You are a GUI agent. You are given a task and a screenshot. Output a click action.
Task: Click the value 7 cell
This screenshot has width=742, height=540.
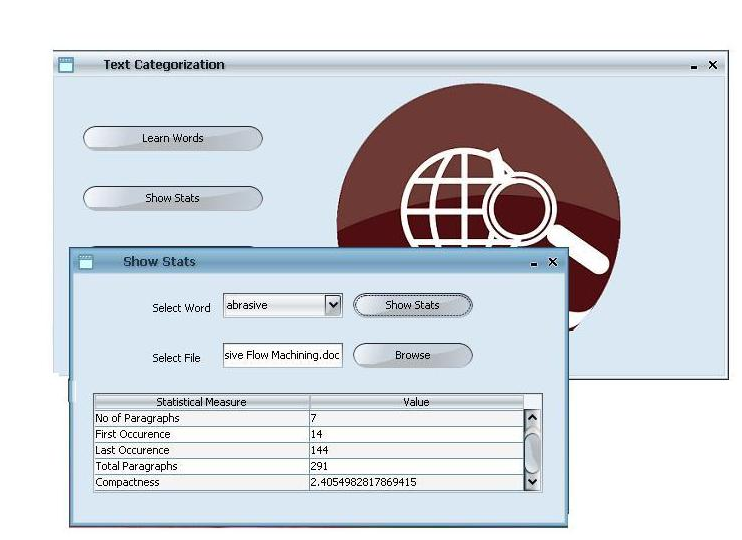coord(416,418)
